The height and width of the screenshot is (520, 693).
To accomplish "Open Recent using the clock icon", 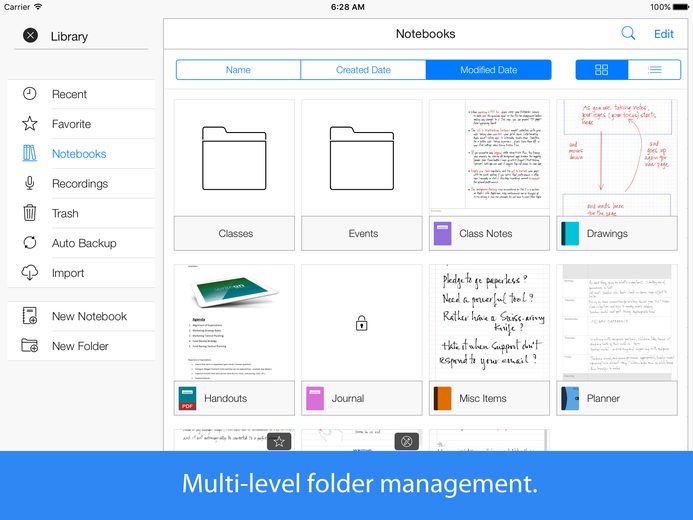I will point(30,94).
